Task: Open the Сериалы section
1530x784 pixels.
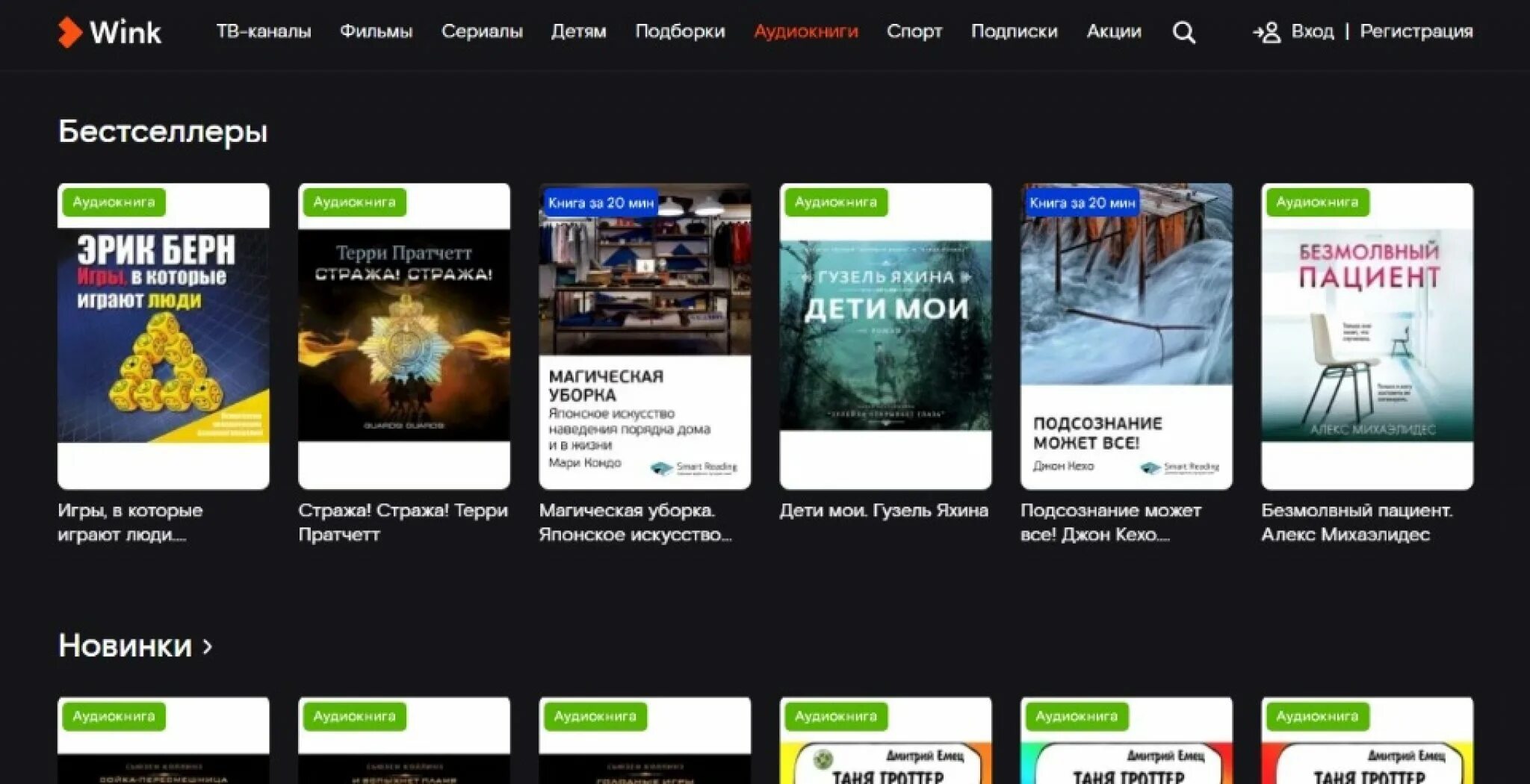Action: click(482, 31)
